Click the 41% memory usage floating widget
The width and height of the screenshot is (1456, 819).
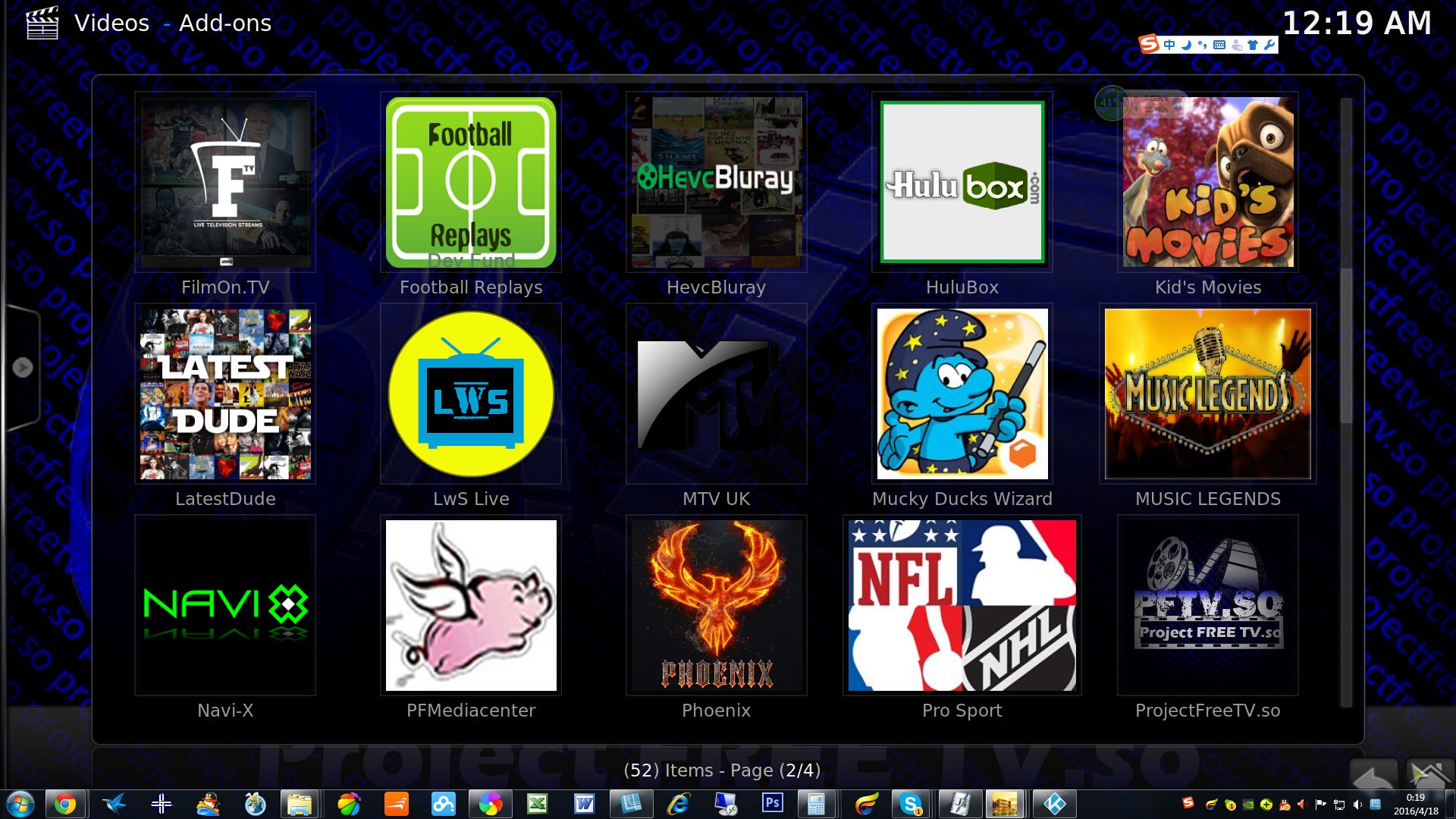[1112, 103]
